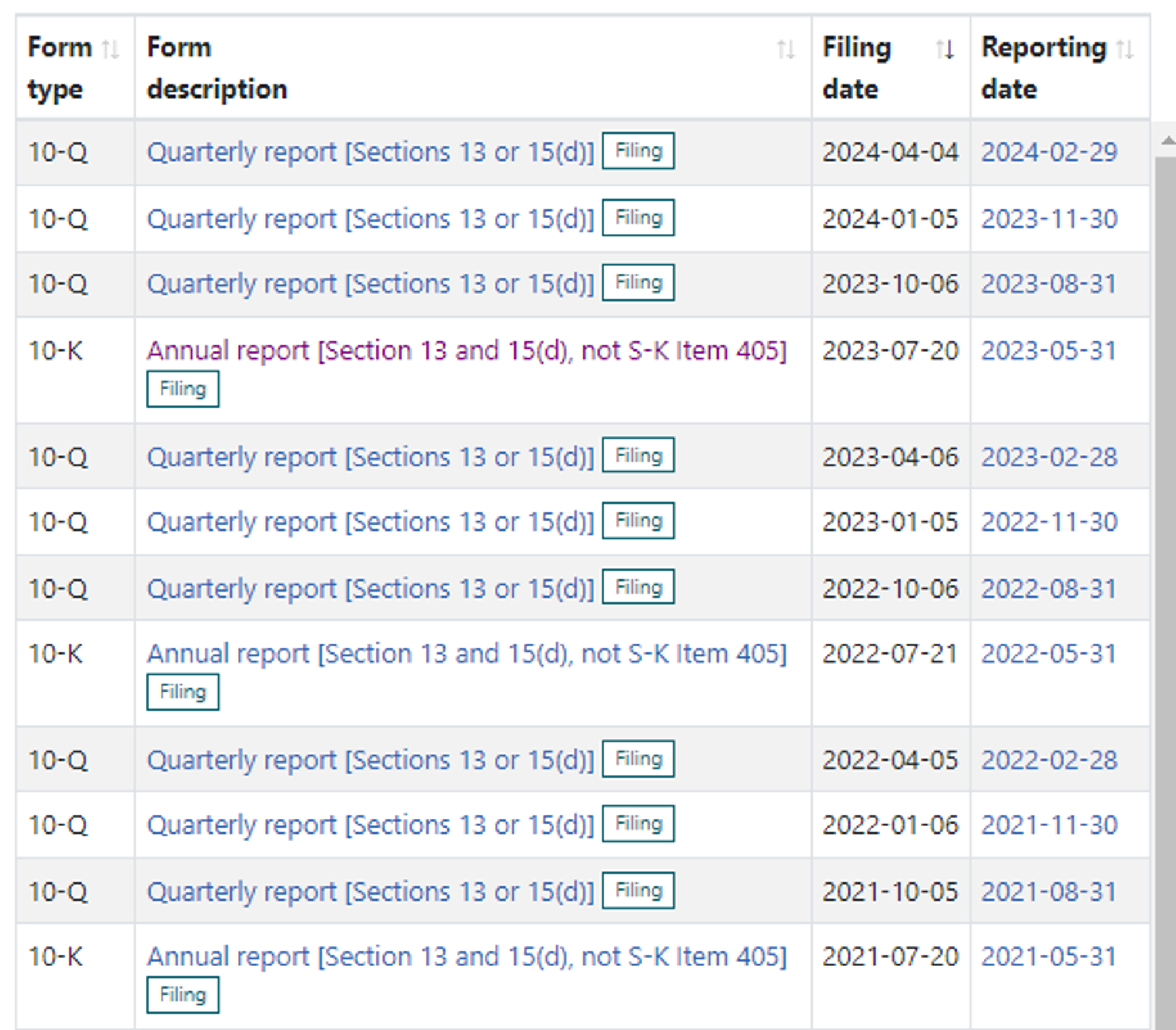Open reporting date 2023-05-31 link

(x=1049, y=351)
